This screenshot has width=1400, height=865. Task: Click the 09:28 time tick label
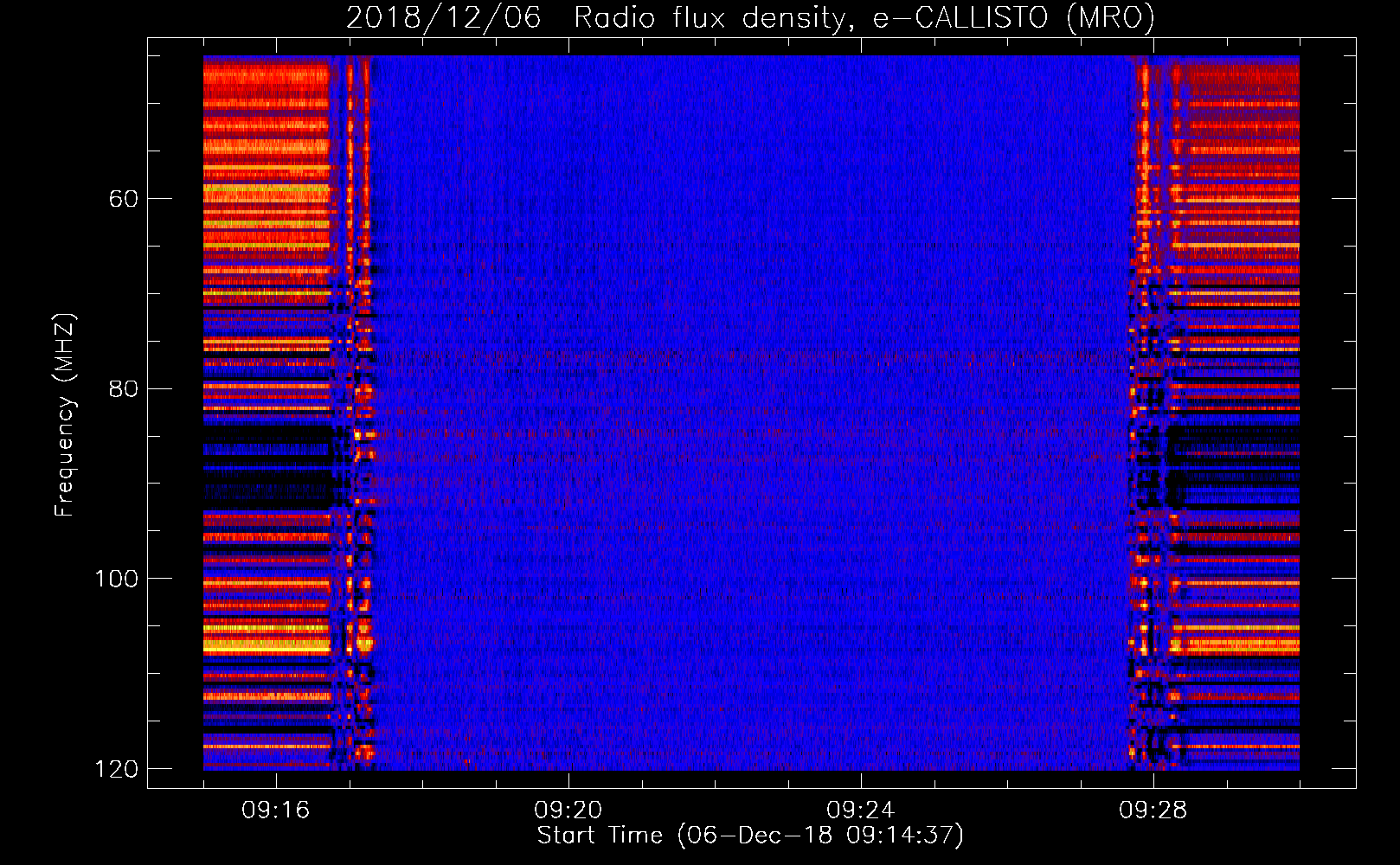click(x=1153, y=811)
